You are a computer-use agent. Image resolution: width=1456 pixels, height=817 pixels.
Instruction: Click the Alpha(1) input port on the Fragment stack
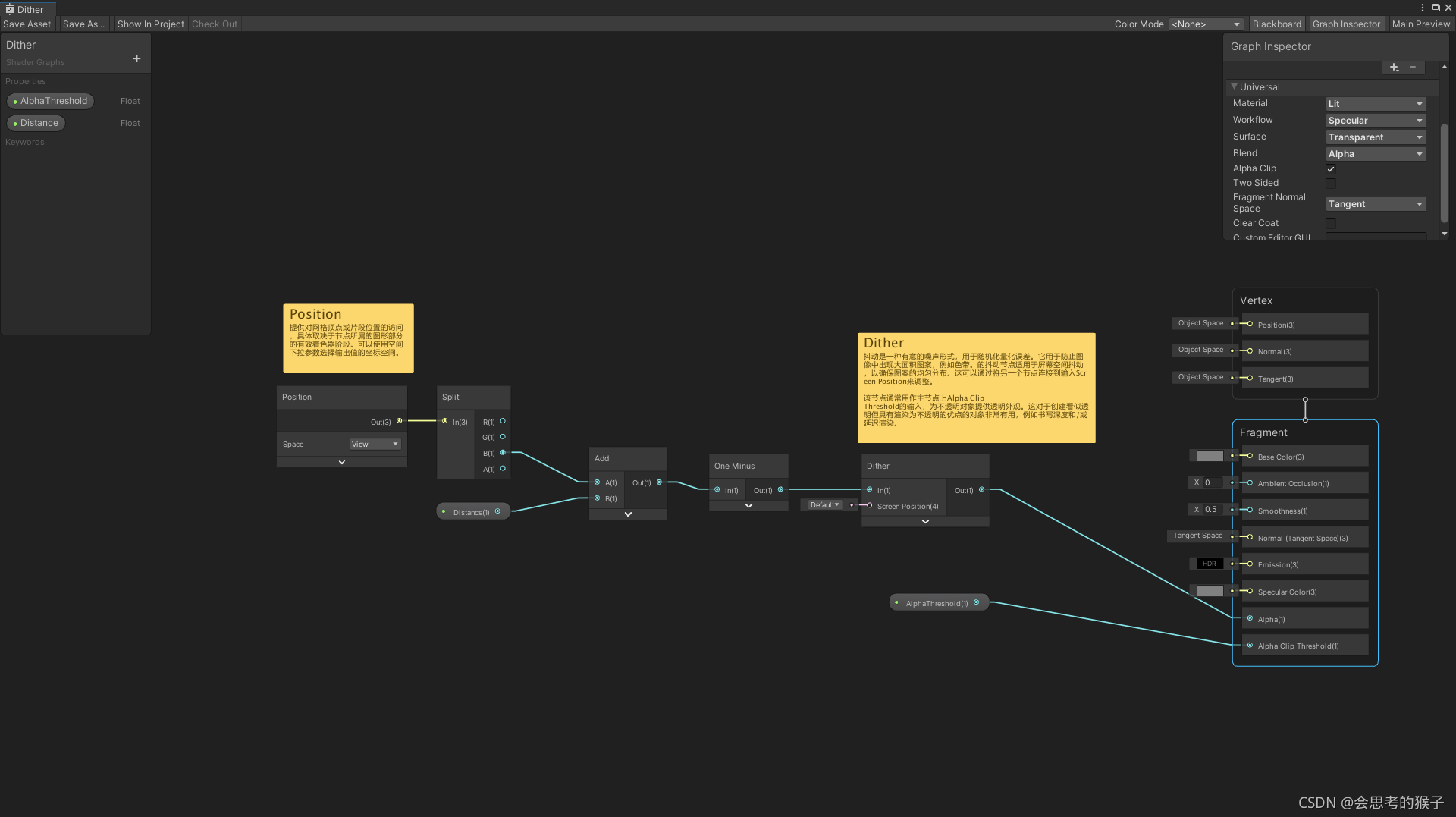tap(1250, 618)
